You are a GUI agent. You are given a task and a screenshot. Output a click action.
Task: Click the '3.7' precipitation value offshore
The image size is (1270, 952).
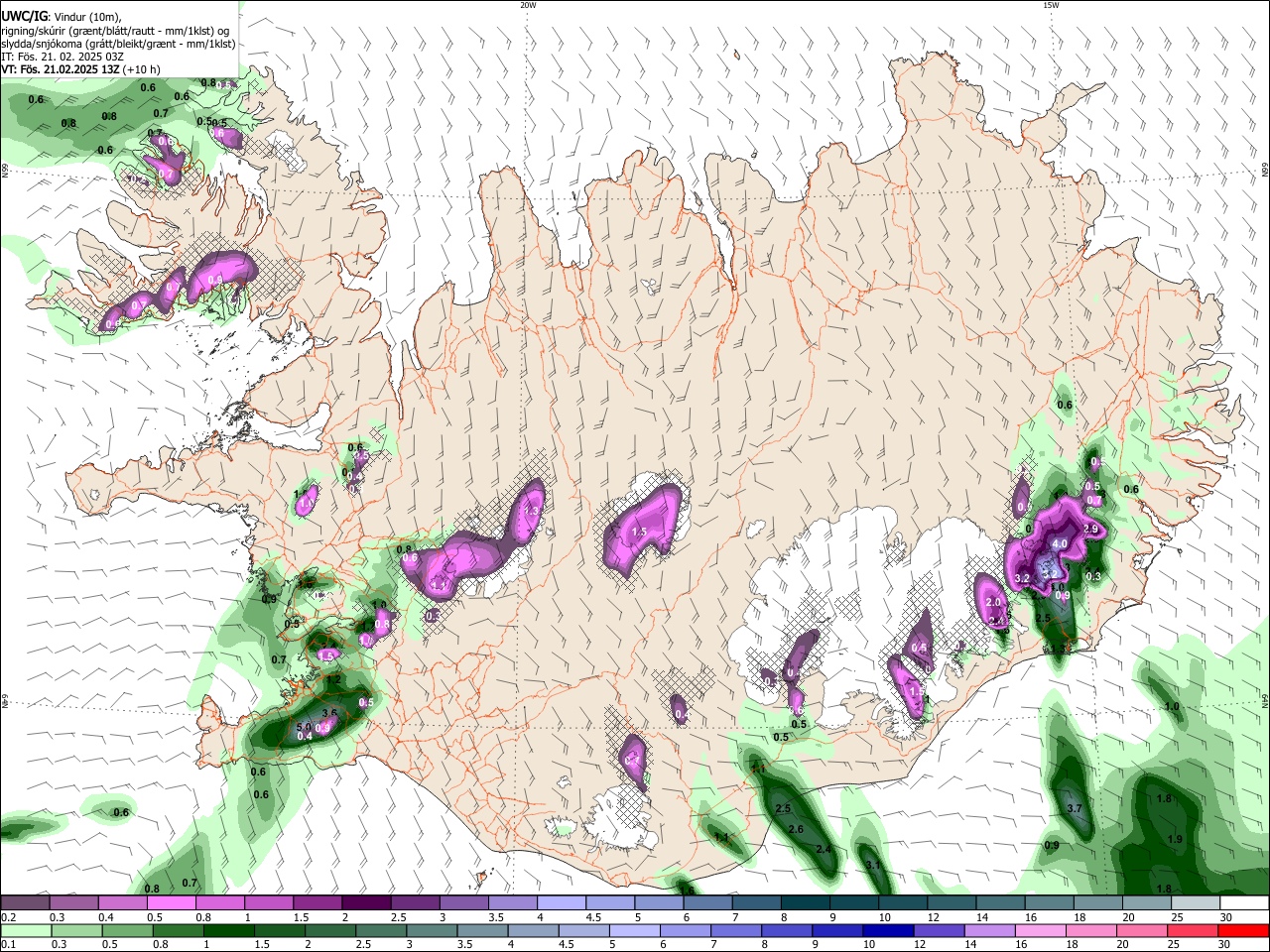click(x=1074, y=809)
